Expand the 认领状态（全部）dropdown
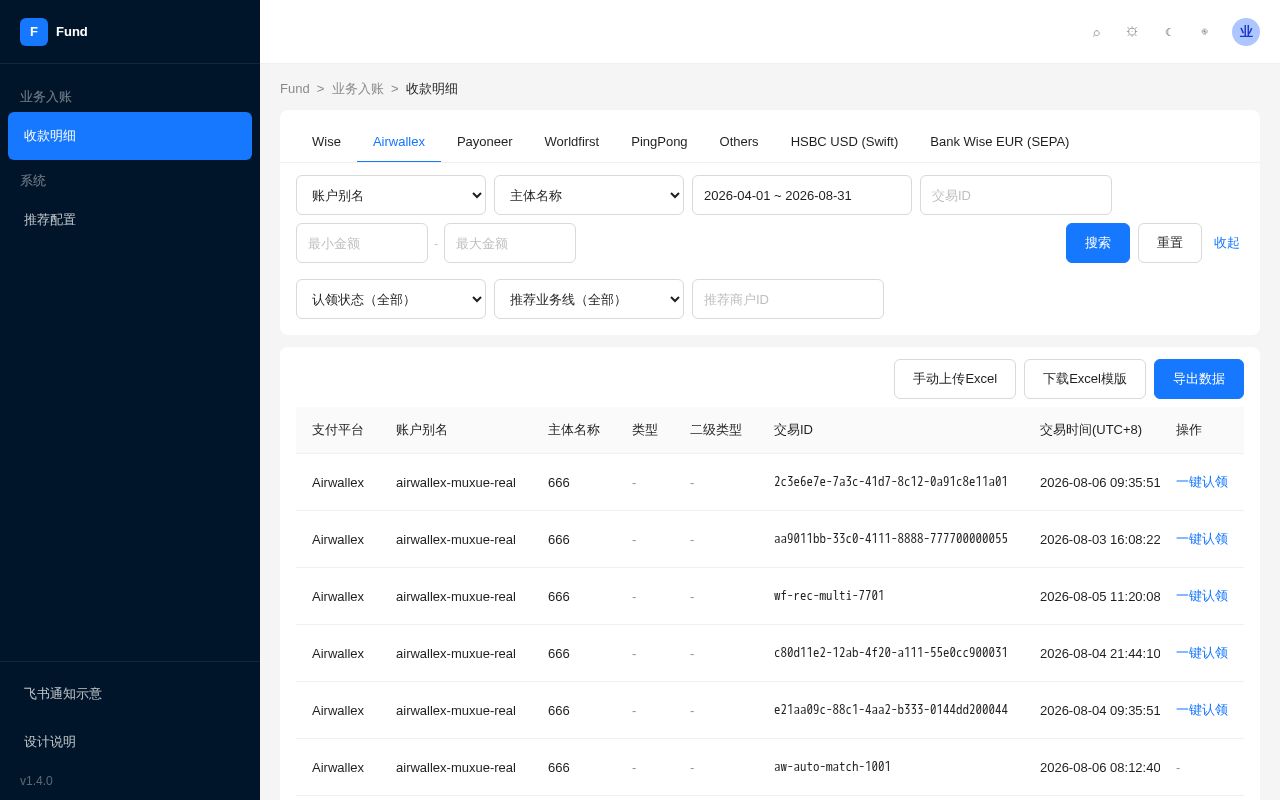 [x=391, y=299]
